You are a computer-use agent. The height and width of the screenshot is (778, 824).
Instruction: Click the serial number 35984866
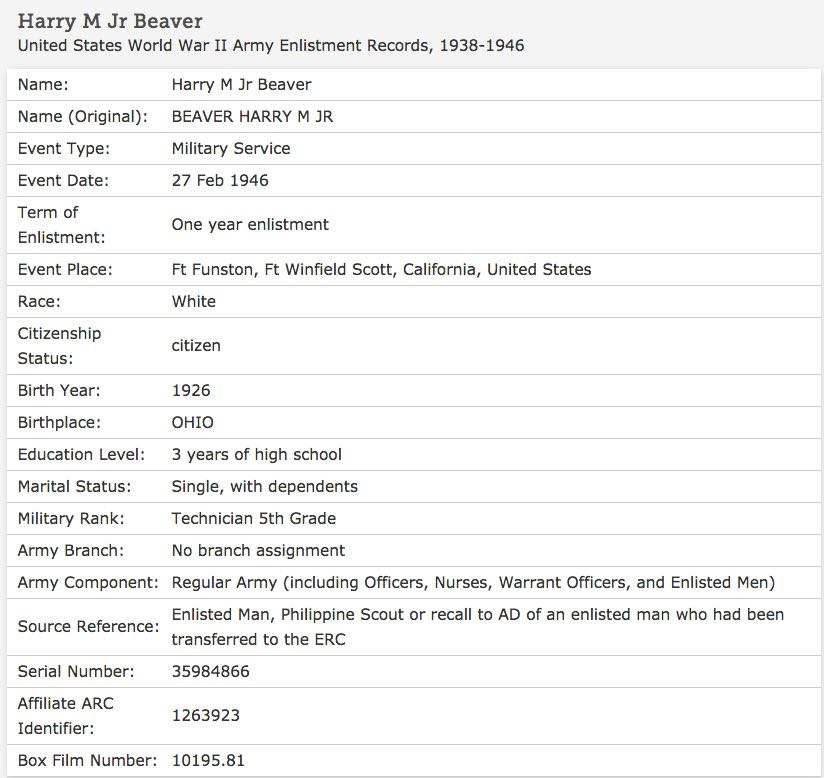point(211,672)
